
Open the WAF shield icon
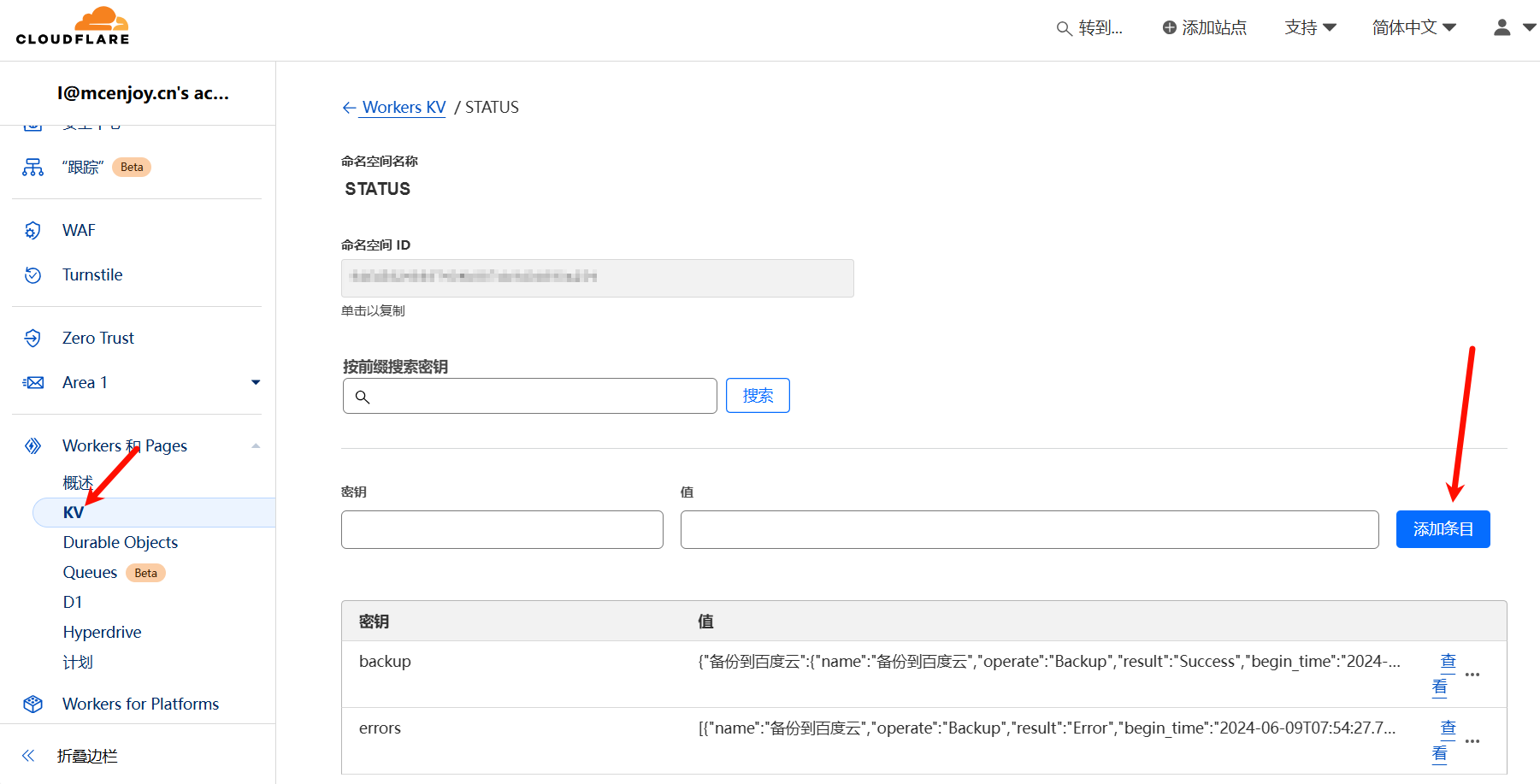pos(32,231)
